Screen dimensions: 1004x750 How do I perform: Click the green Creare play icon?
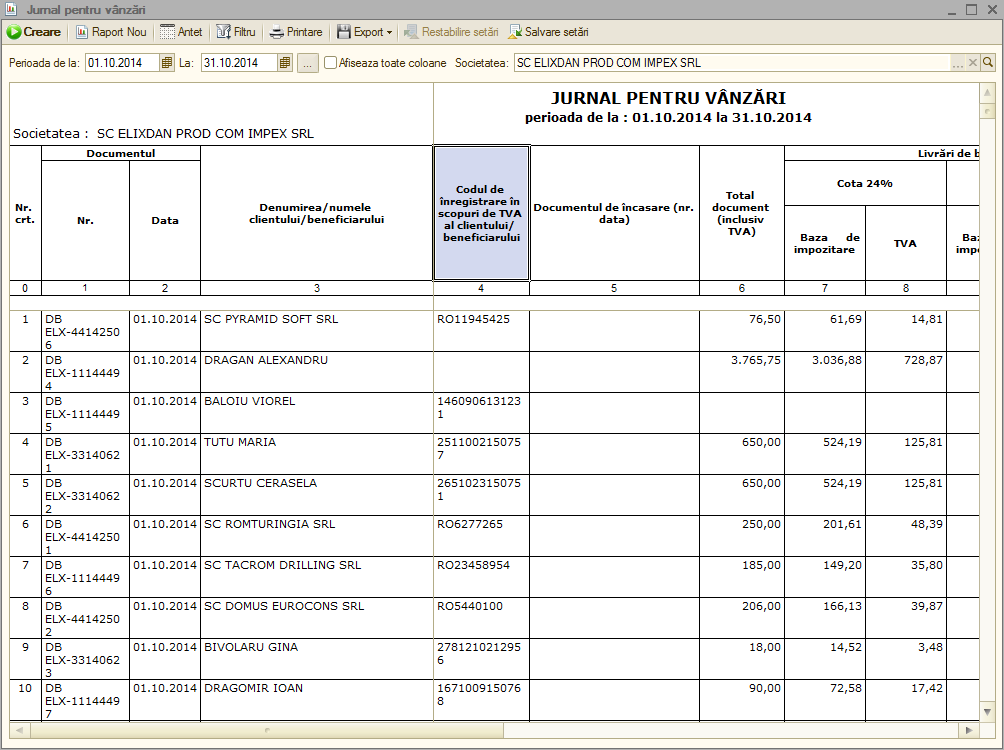point(14,32)
